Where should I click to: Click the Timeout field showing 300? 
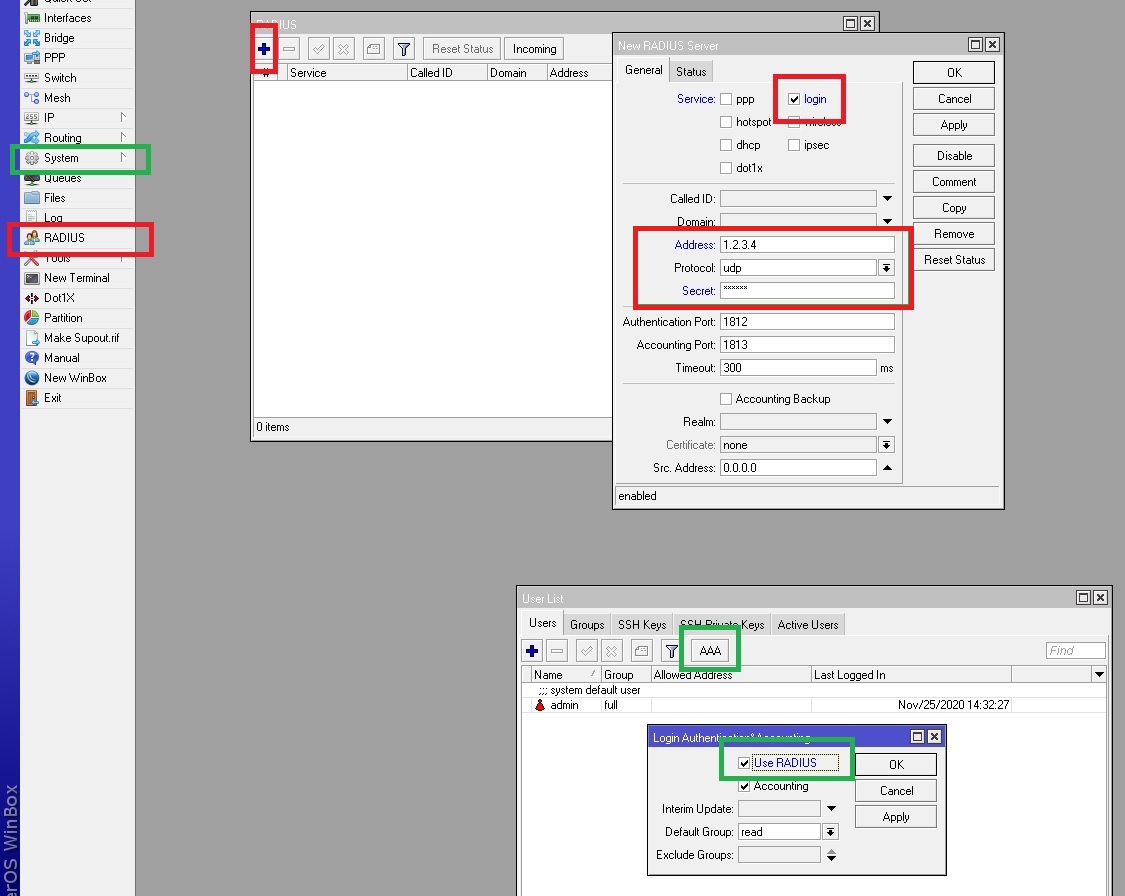(798, 368)
